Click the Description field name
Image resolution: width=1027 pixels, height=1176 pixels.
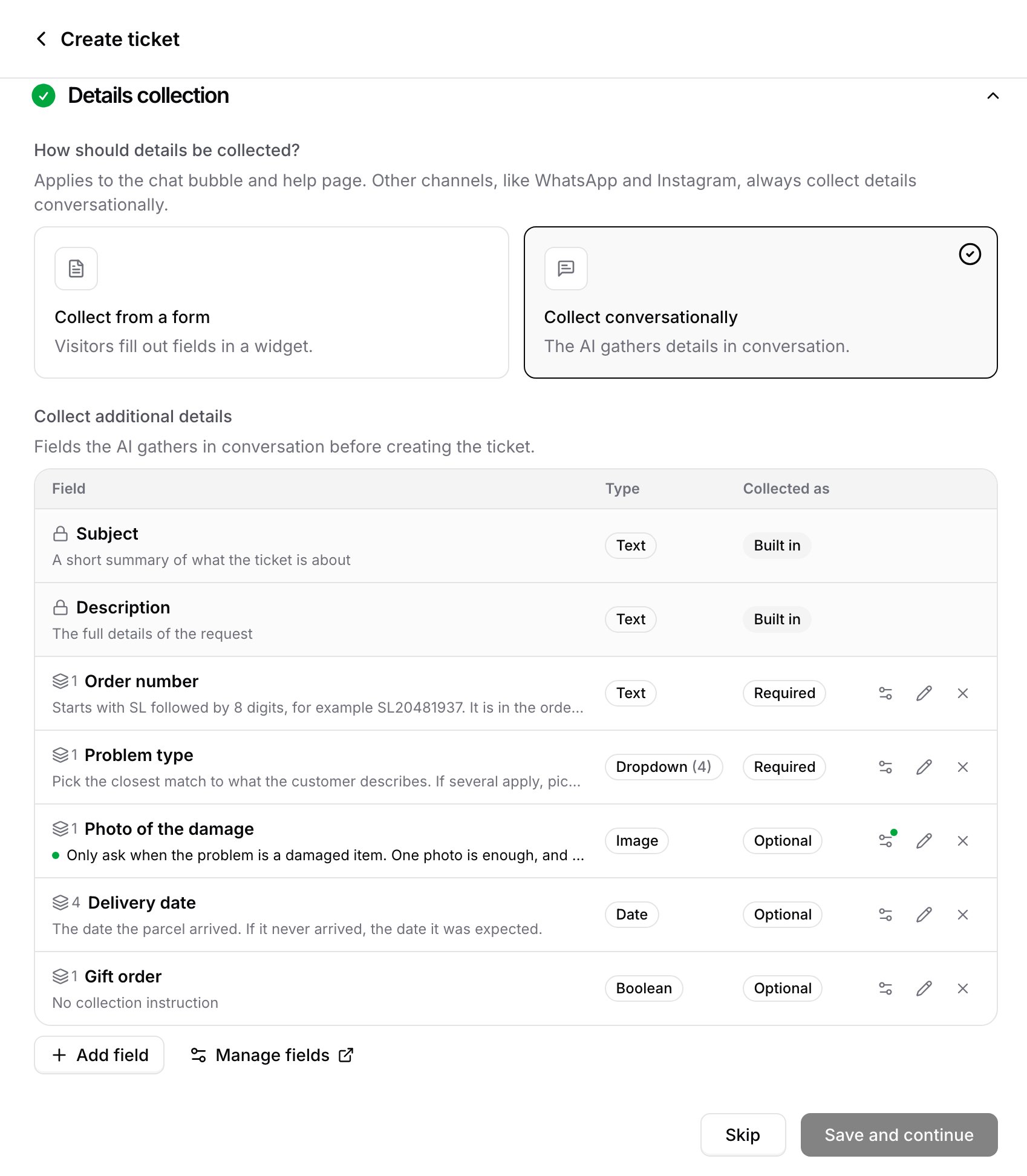click(x=123, y=607)
